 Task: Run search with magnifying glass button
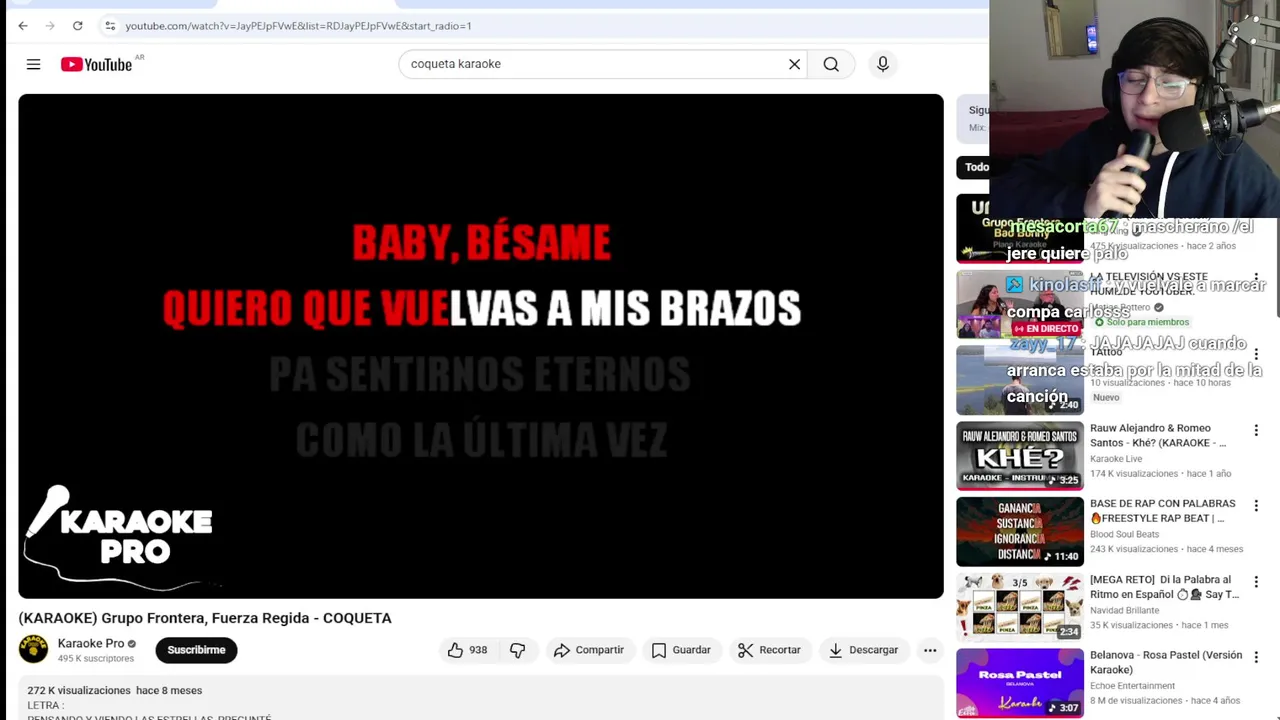[831, 64]
